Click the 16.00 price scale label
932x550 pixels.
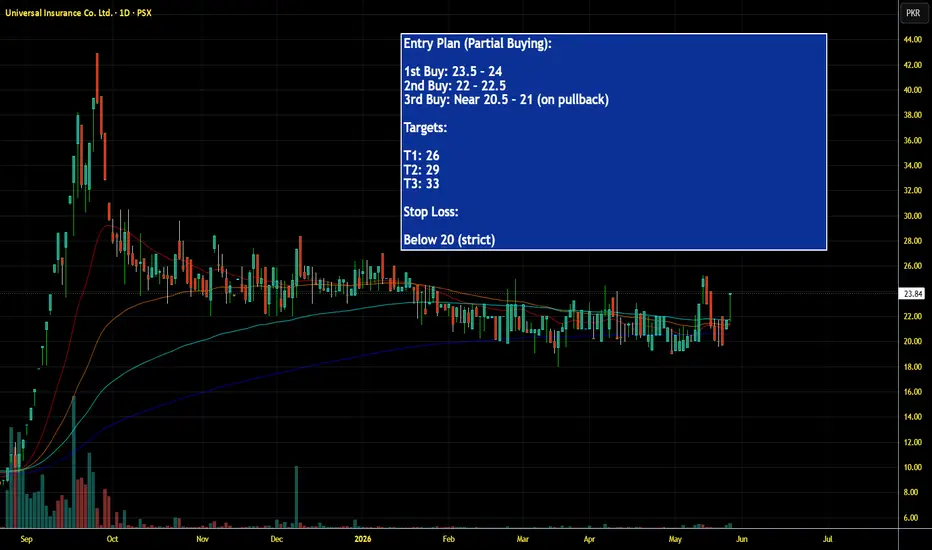pyautogui.click(x=913, y=392)
